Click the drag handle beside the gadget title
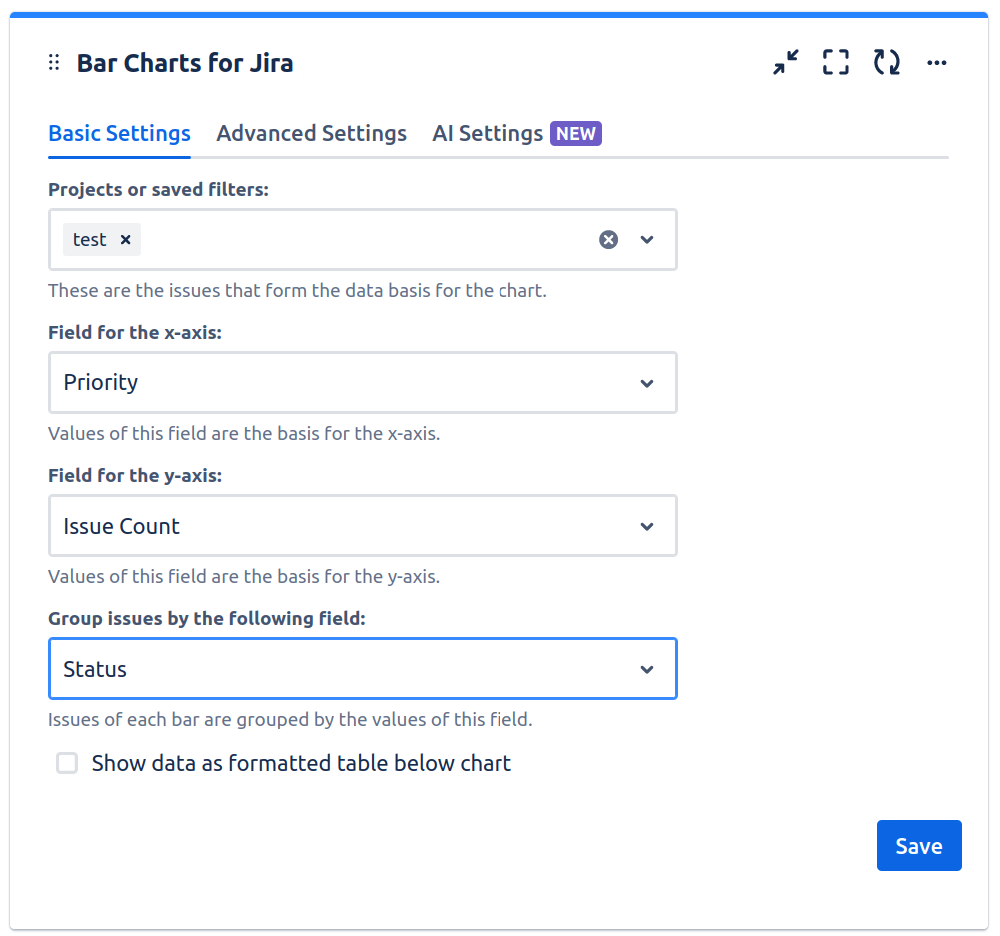Viewport: 1000px width, 936px height. [54, 63]
